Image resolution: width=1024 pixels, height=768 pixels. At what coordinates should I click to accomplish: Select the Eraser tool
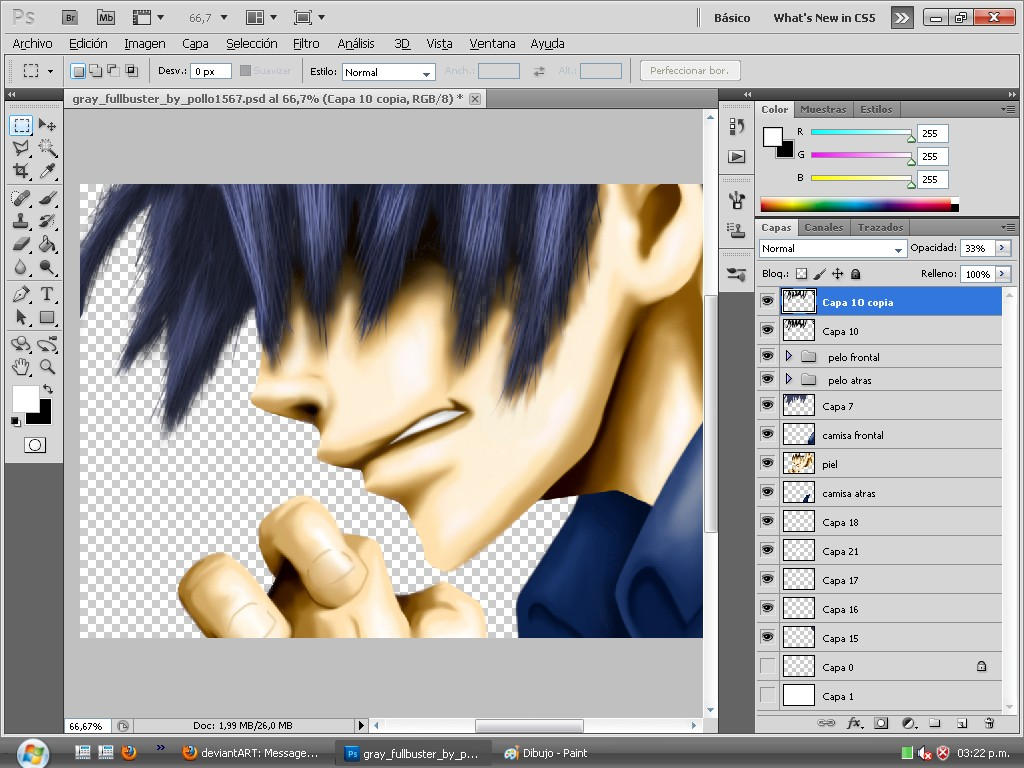[22, 244]
